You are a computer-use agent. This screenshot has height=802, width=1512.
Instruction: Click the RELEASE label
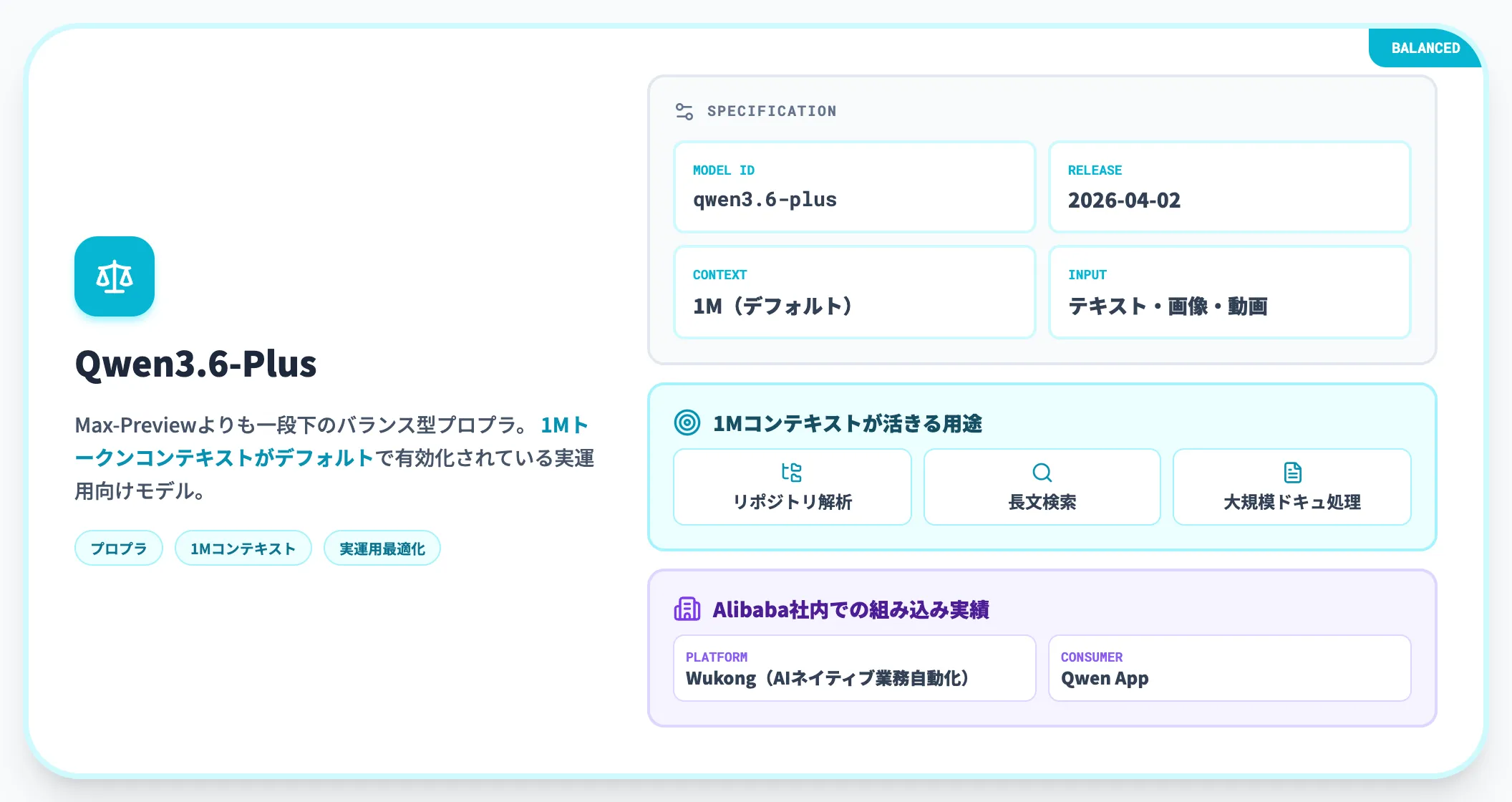pos(1095,170)
